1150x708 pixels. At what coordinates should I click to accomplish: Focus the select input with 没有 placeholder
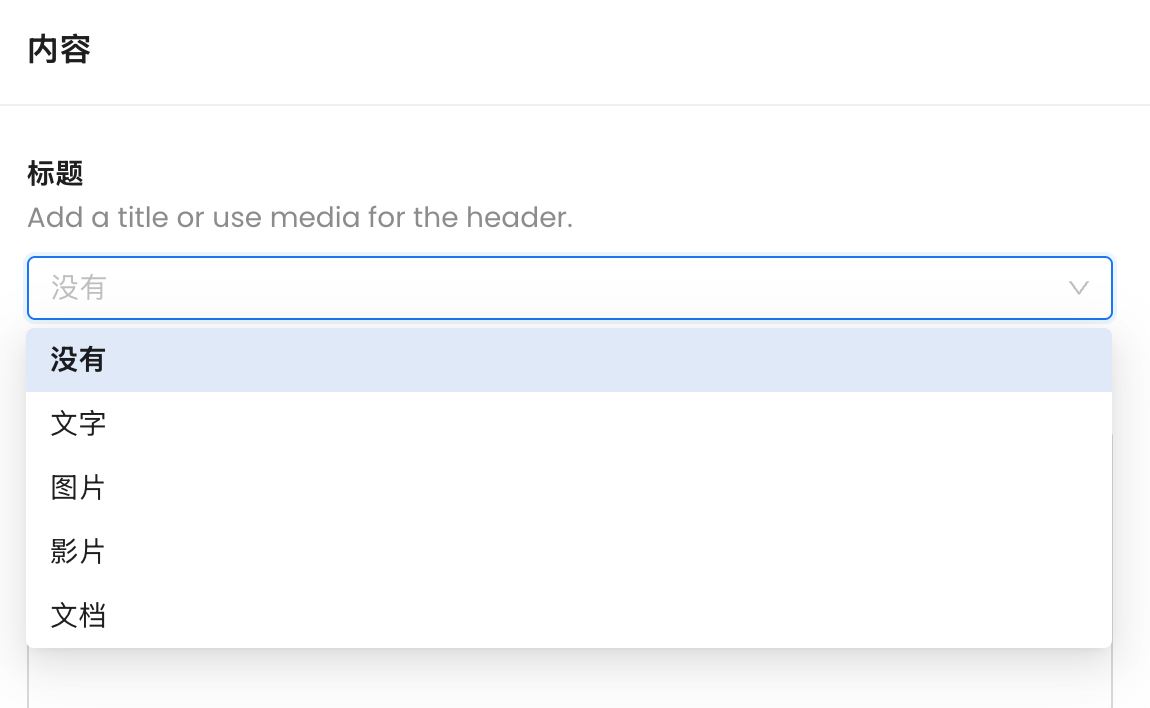pyautogui.click(x=500, y=288)
